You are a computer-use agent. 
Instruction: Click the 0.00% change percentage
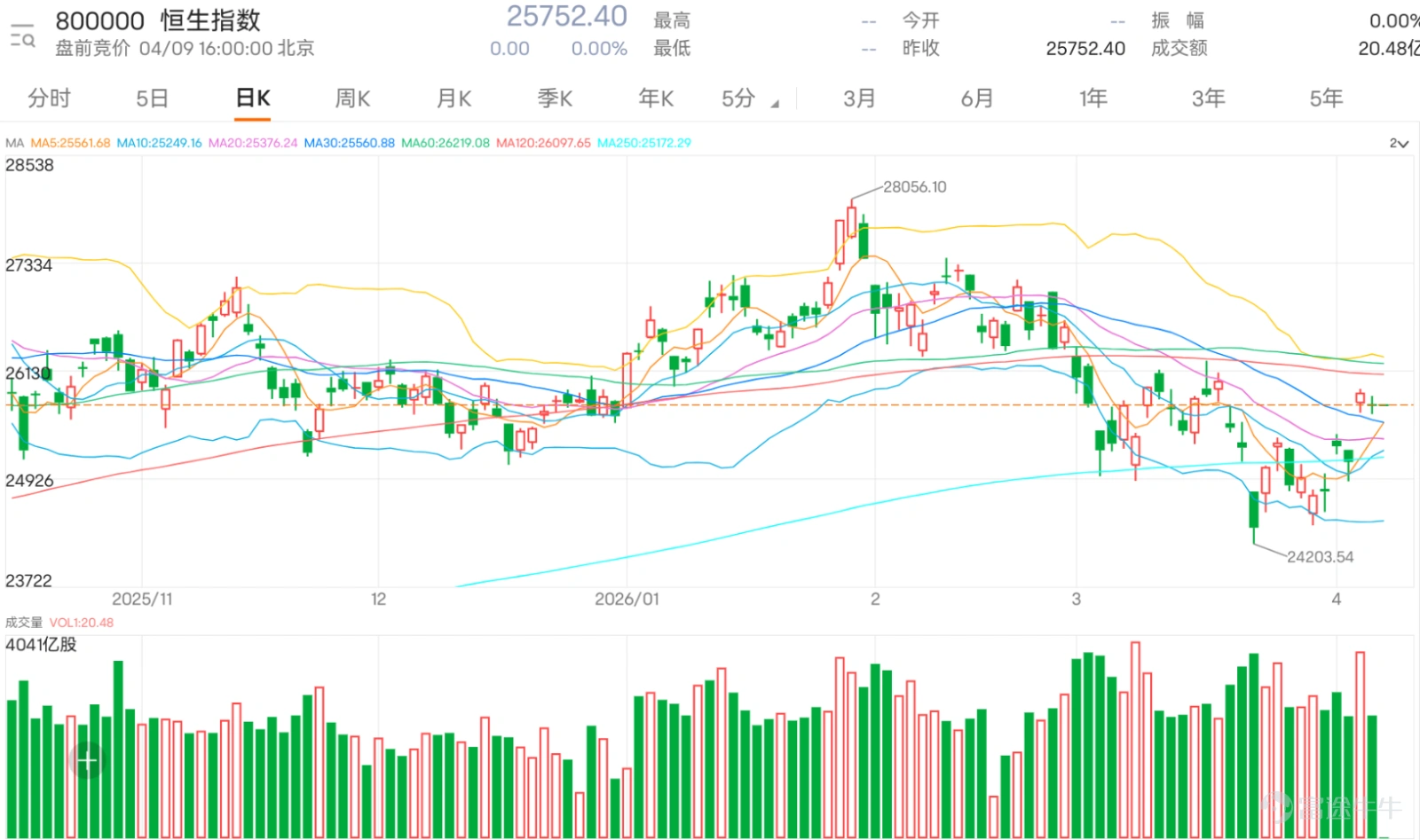point(599,49)
